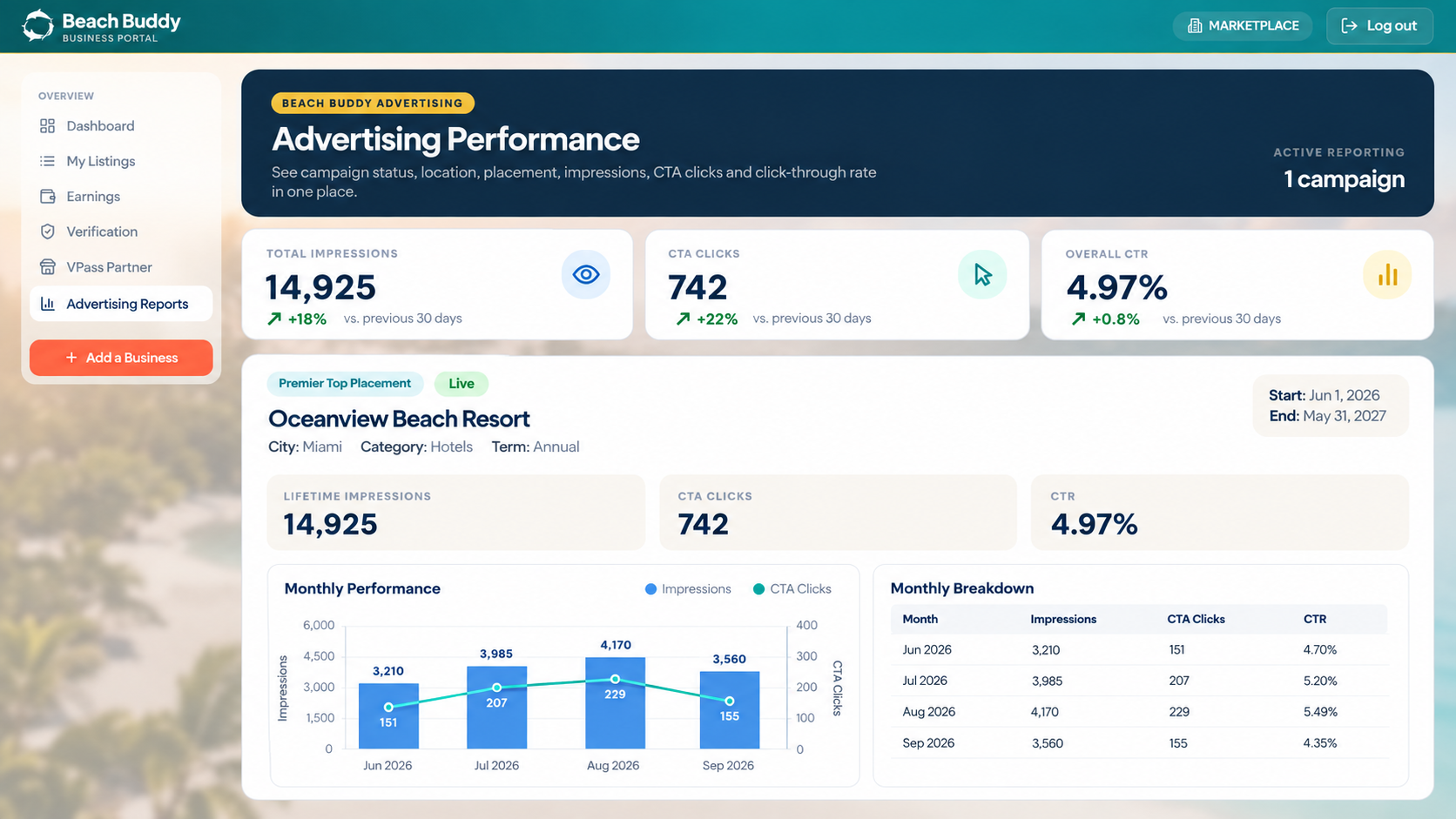Click the Month column header

click(920, 619)
